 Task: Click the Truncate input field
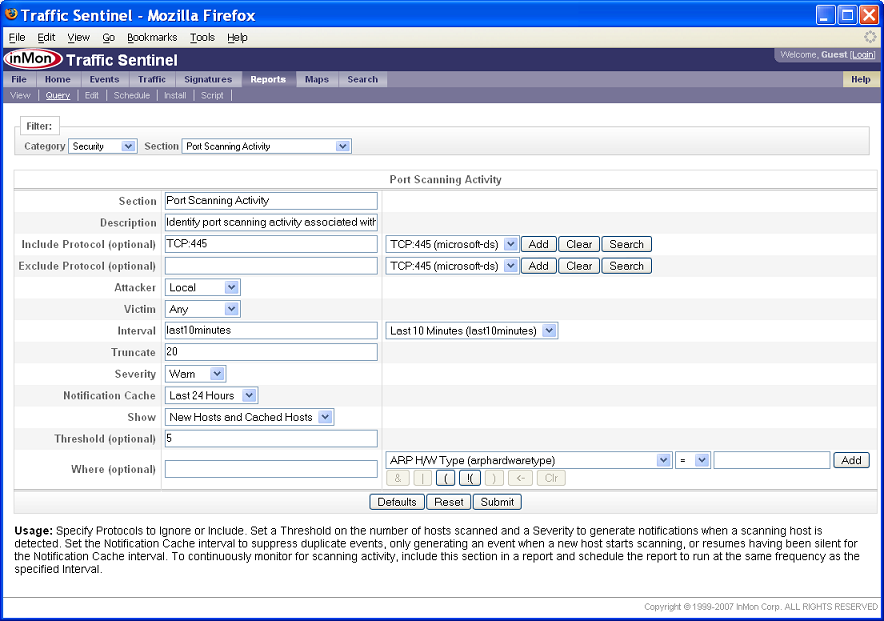271,352
